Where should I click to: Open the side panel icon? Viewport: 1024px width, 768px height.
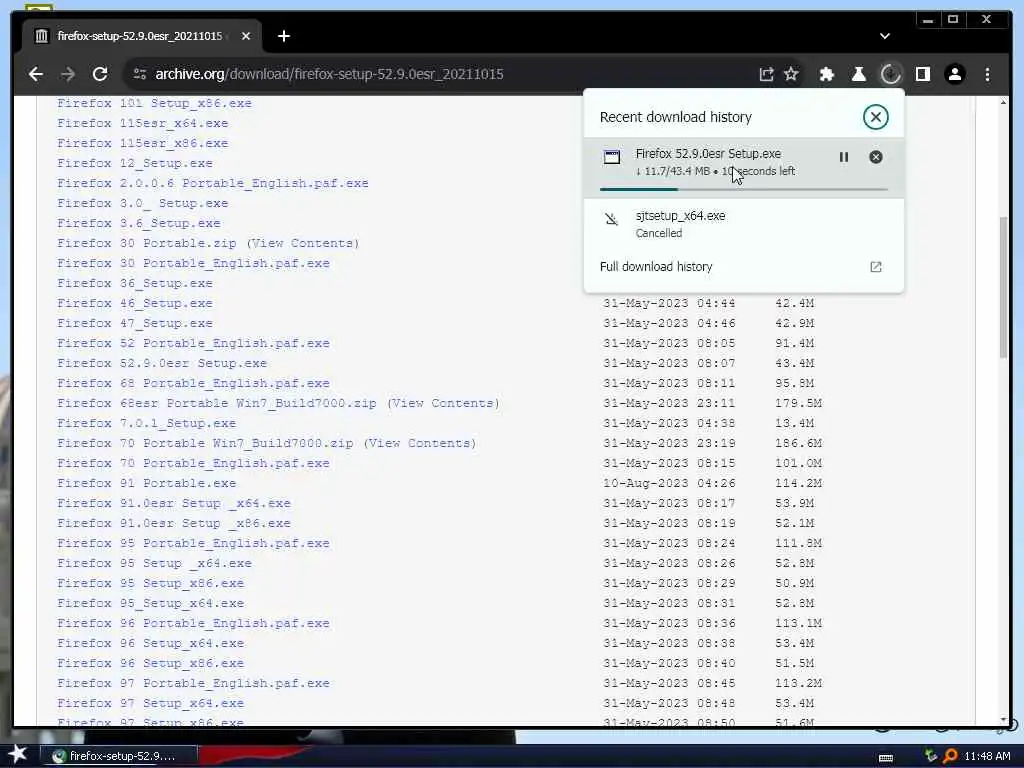(923, 74)
